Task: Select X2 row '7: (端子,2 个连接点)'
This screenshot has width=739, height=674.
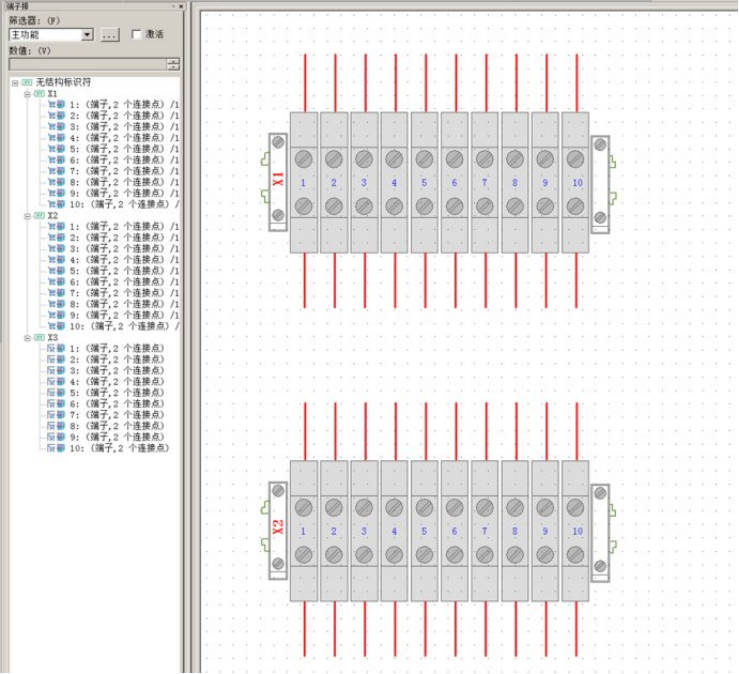Action: [124, 293]
